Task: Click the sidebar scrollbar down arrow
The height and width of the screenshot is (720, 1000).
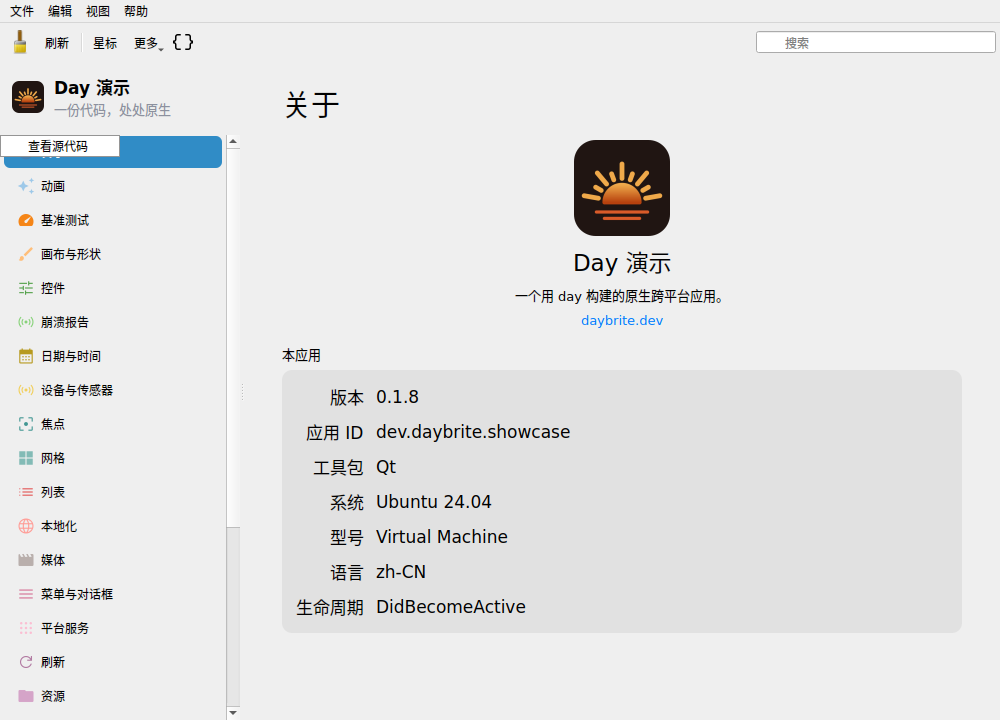Action: point(233,713)
